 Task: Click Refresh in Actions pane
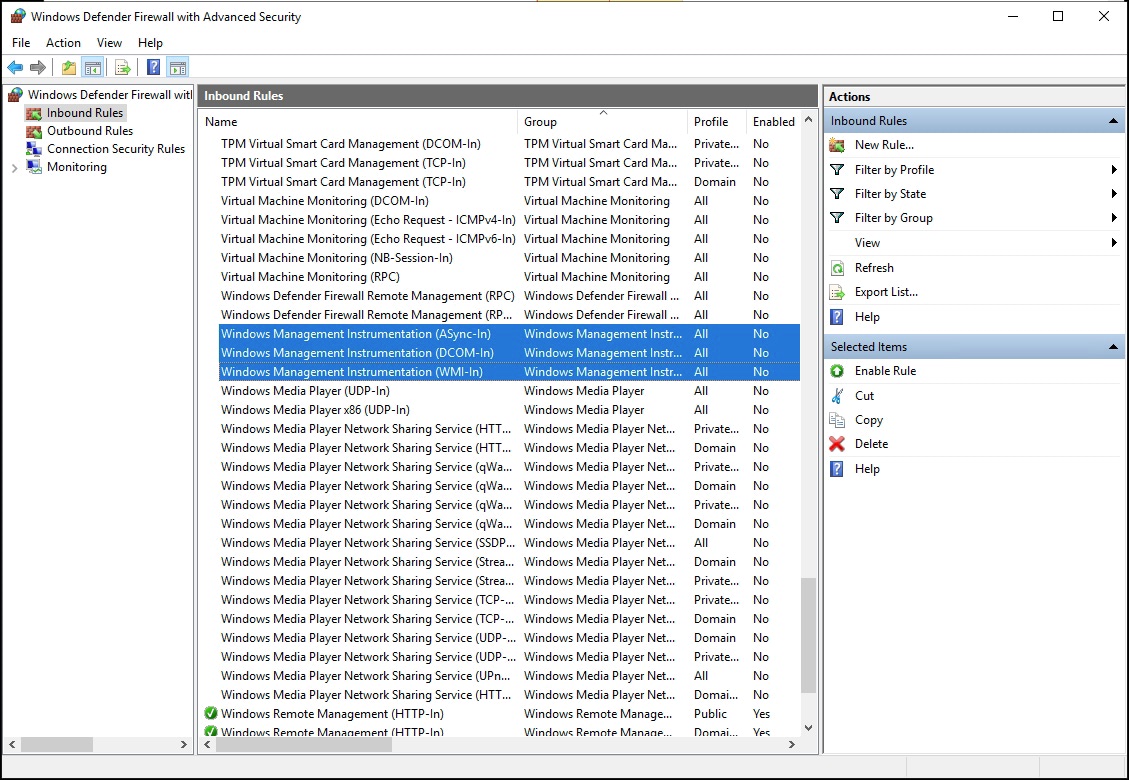[x=874, y=268]
